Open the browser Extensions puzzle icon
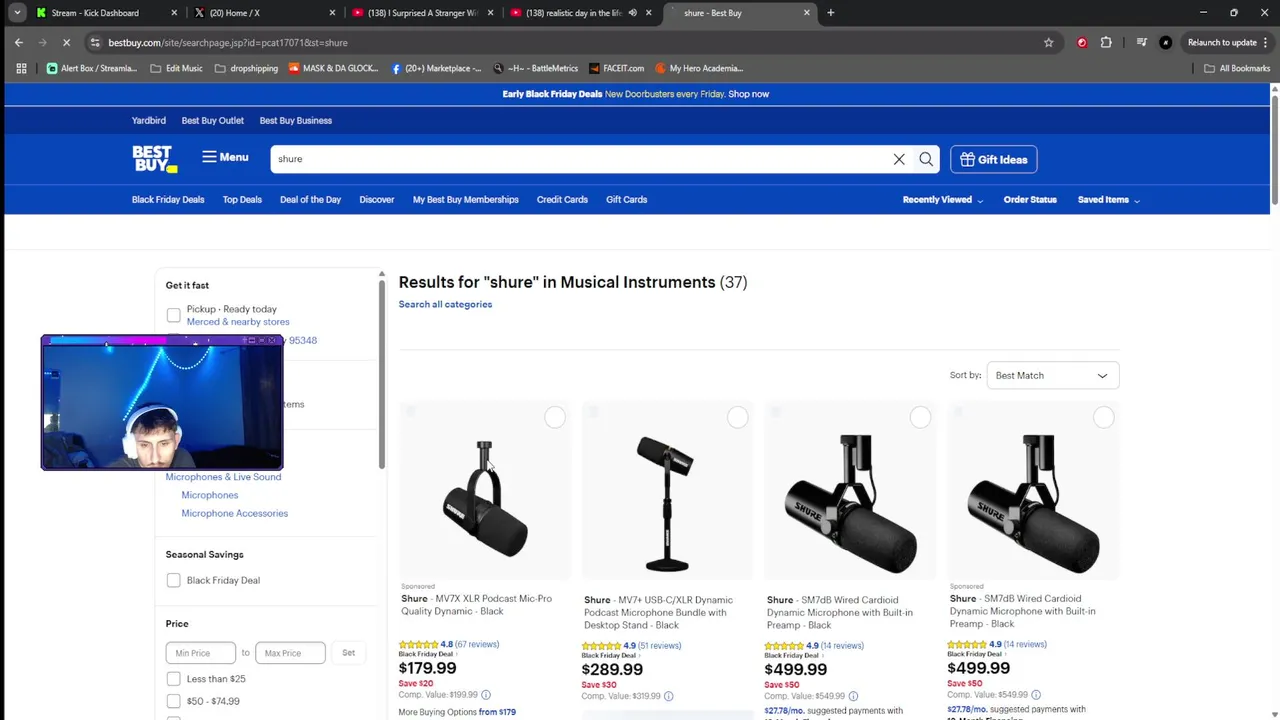The height and width of the screenshot is (720, 1280). pos(1106,42)
